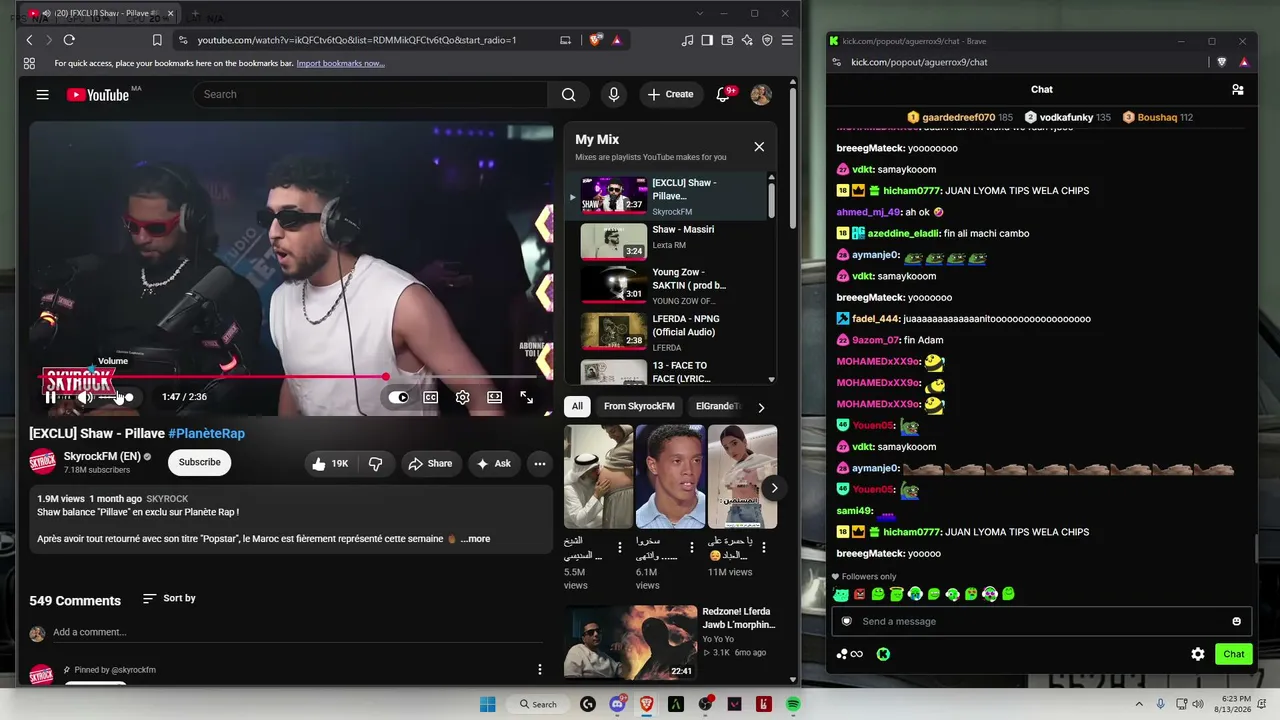Viewport: 1280px width, 720px height.
Task: Adjust the video volume slider
Action: 115,397
